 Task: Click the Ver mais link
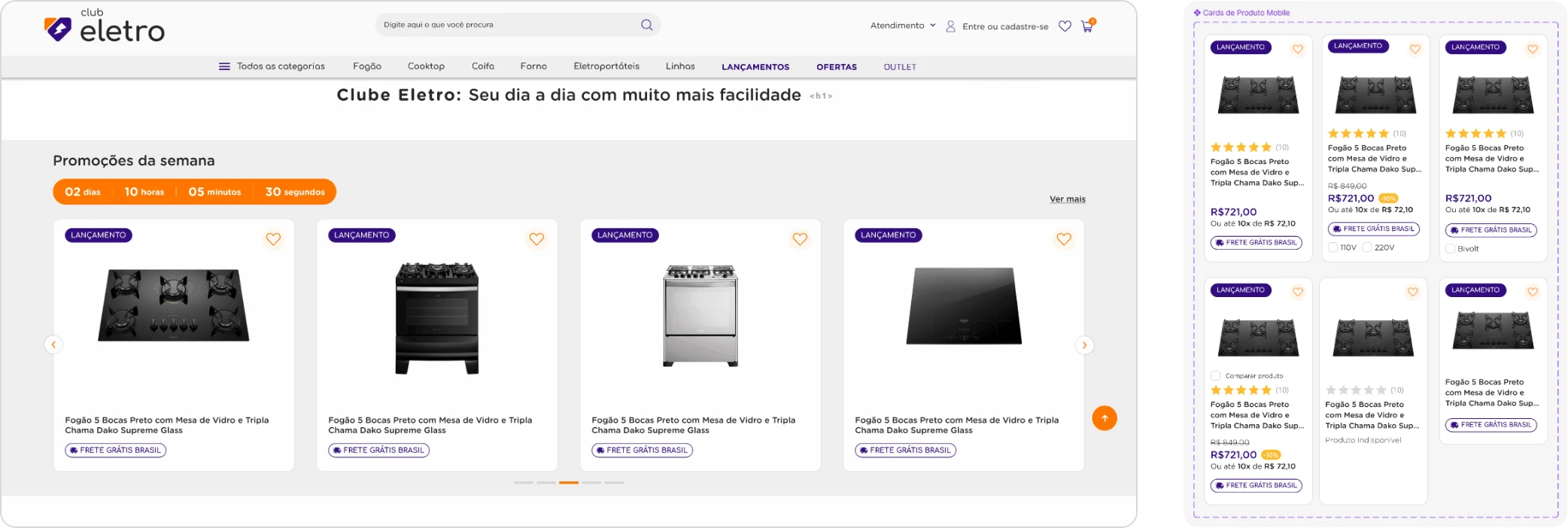(x=1068, y=199)
